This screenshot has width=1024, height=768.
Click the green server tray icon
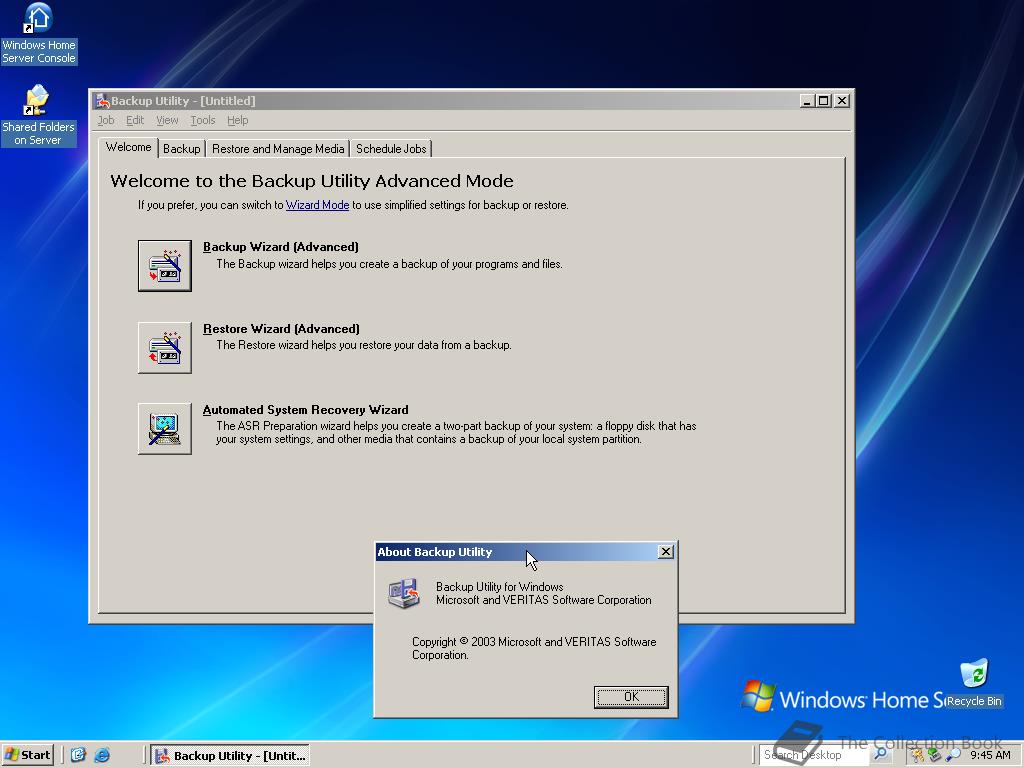pyautogui.click(x=935, y=755)
